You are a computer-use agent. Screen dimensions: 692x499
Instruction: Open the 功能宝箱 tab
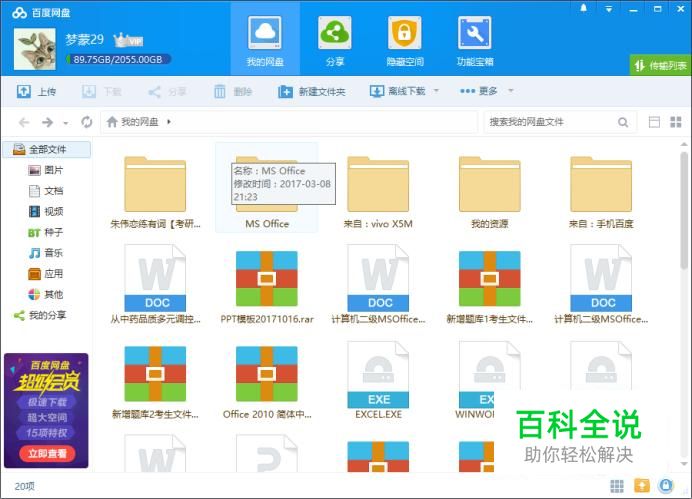click(474, 41)
